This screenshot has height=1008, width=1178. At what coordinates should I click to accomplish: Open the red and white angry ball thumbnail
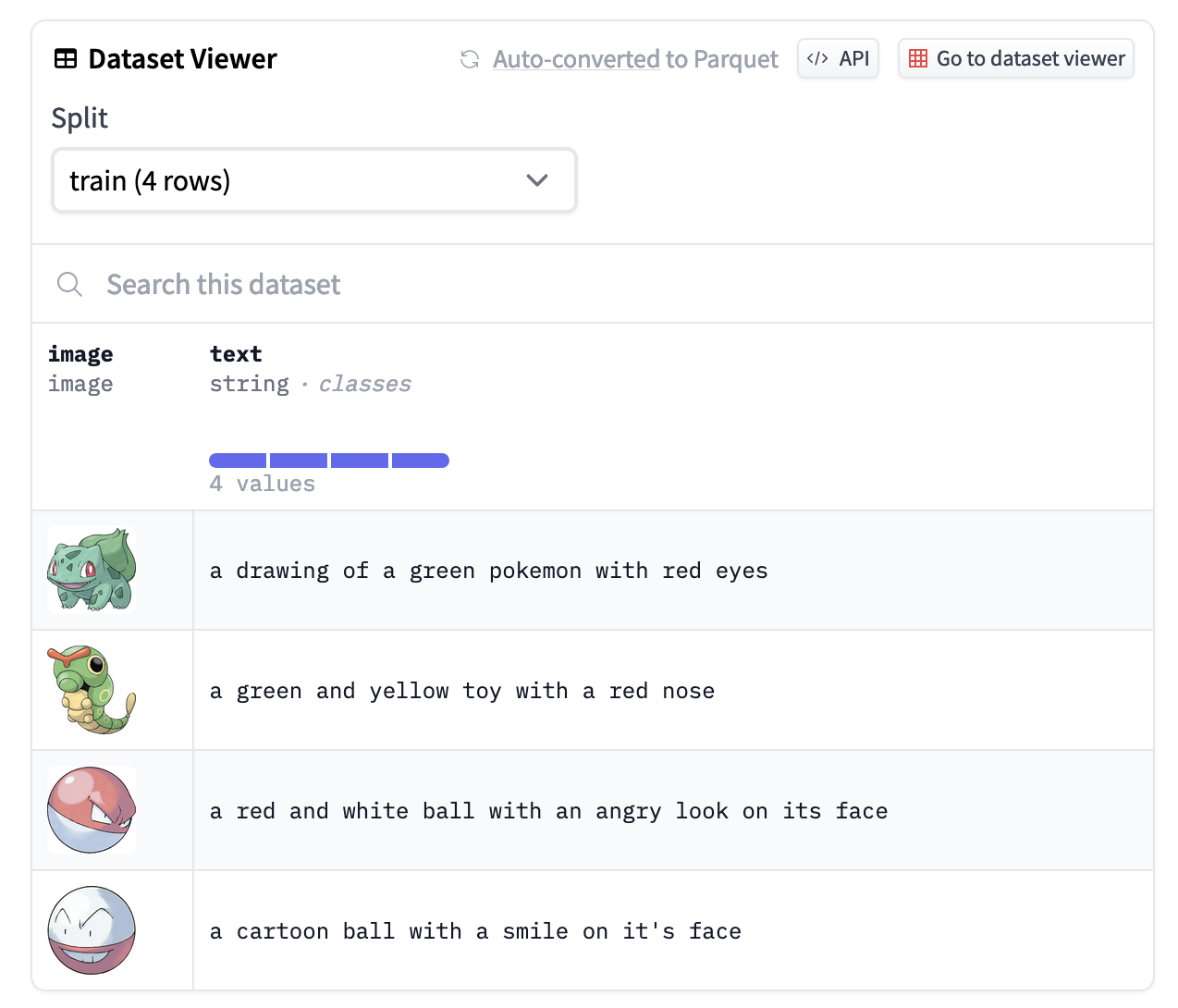coord(92,810)
